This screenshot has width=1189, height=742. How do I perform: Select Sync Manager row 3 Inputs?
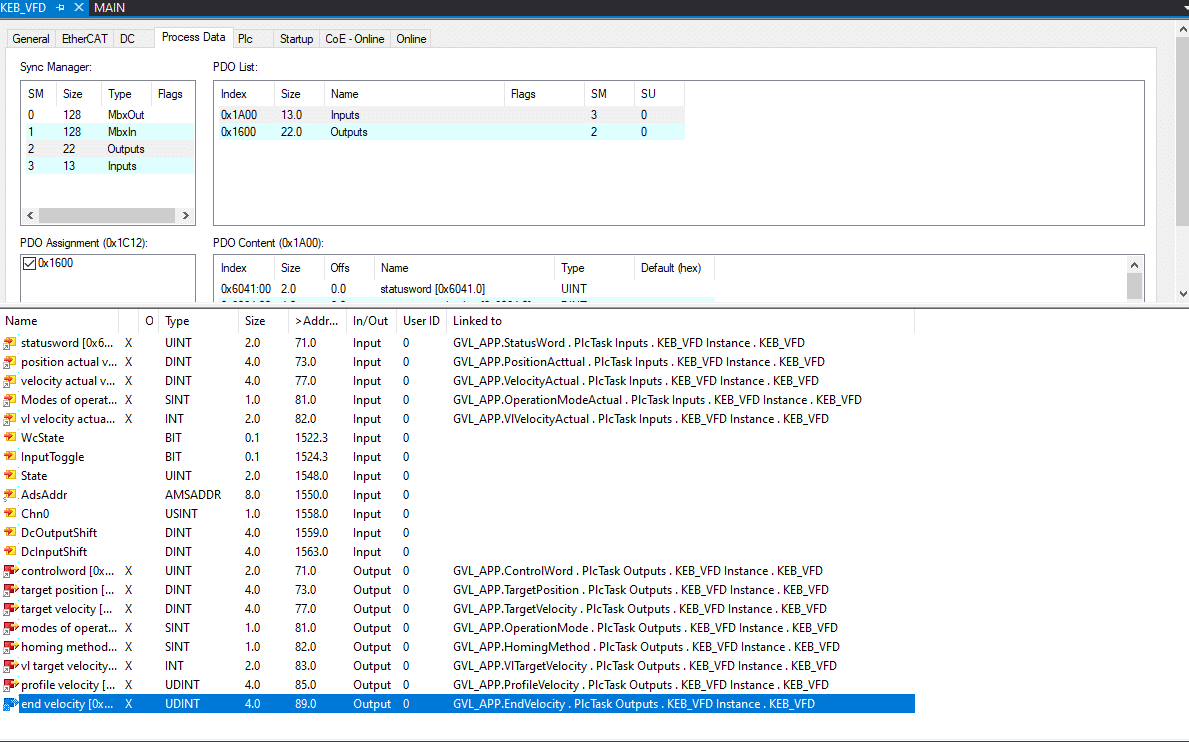pos(108,166)
